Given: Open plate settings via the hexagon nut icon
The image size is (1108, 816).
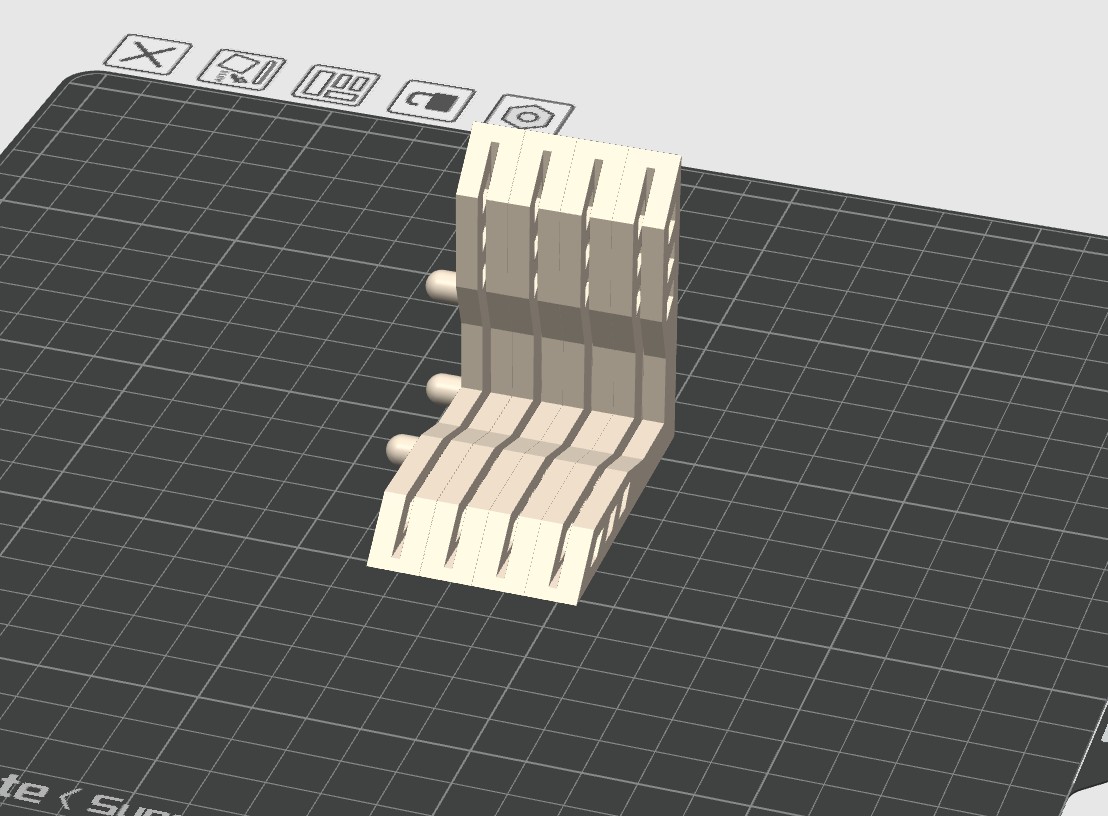Looking at the screenshot, I should 529,115.
